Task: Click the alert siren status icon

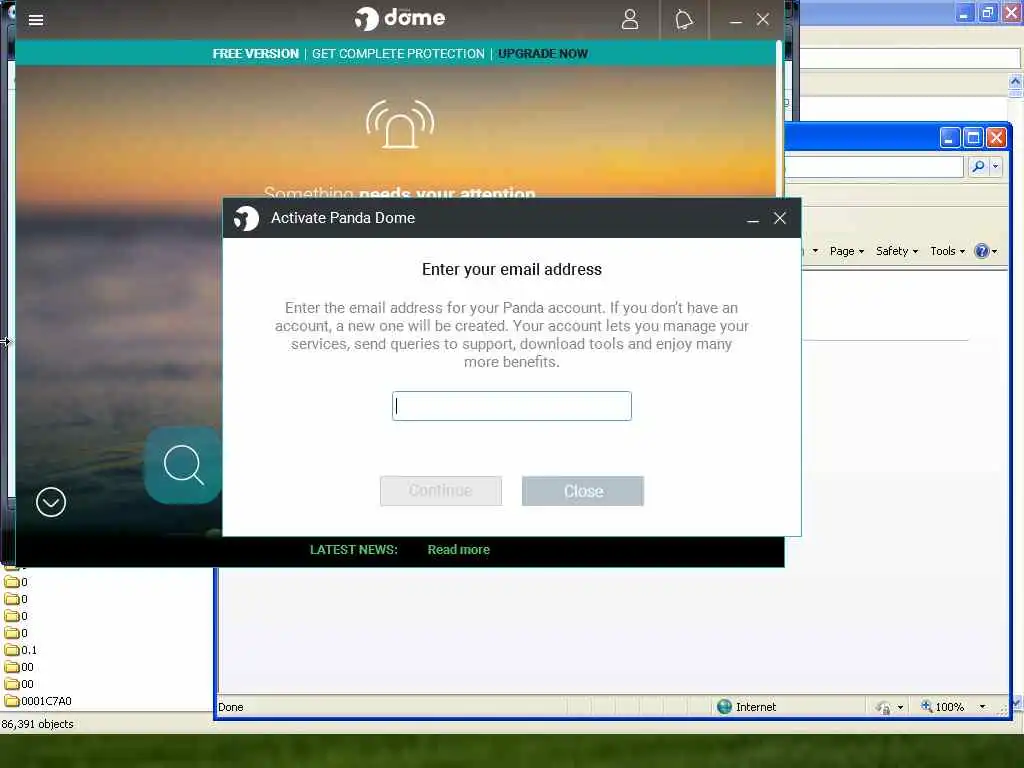Action: (400, 124)
